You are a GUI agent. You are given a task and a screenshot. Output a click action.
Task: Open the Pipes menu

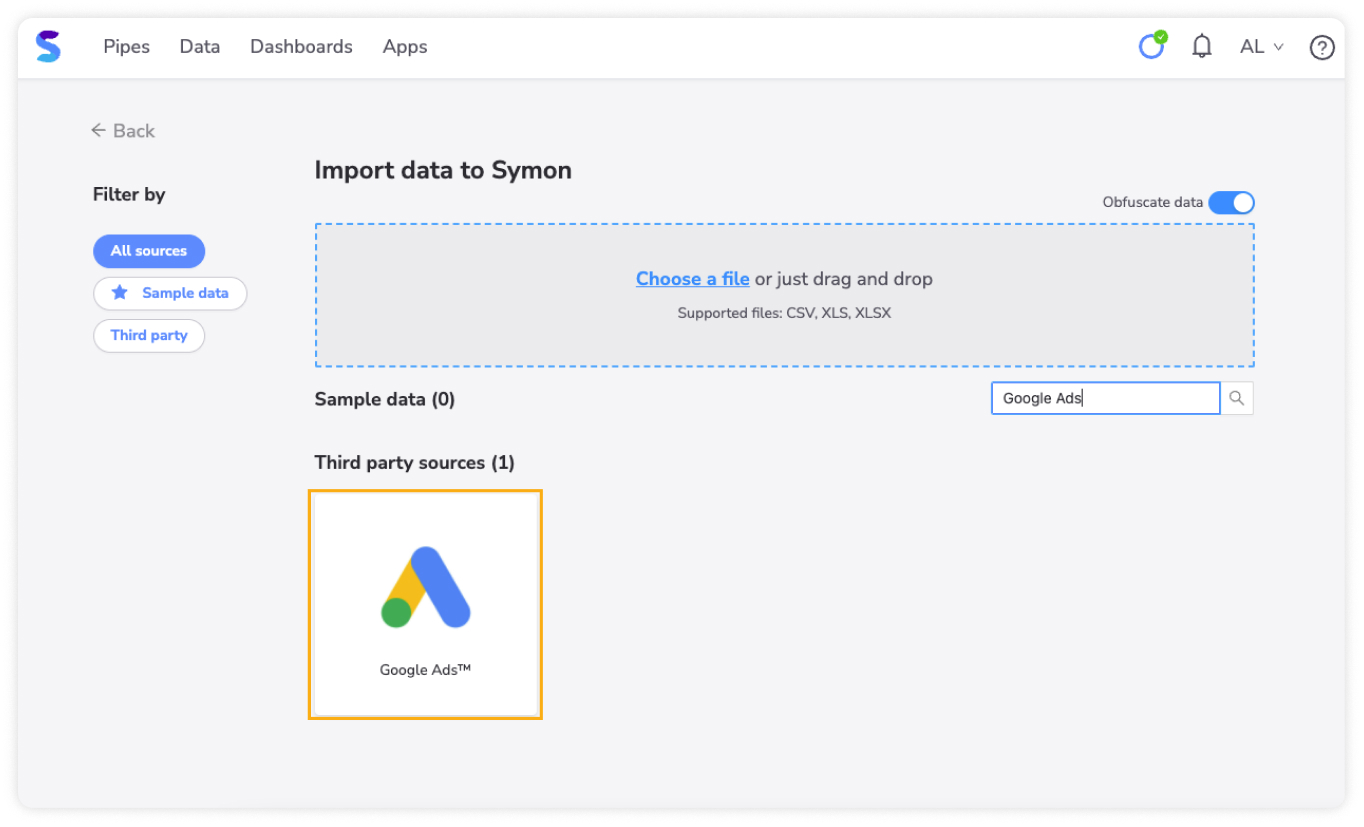click(x=126, y=47)
